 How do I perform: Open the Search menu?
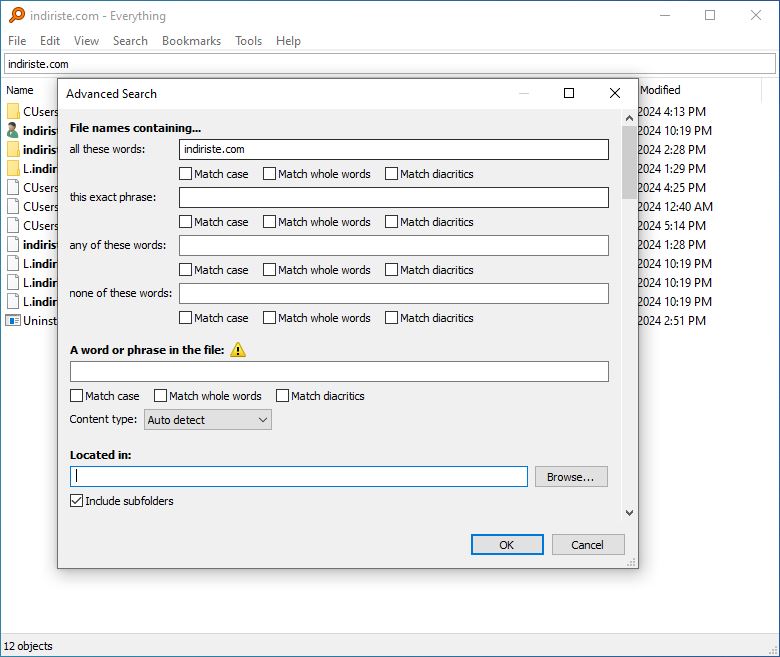[130, 41]
